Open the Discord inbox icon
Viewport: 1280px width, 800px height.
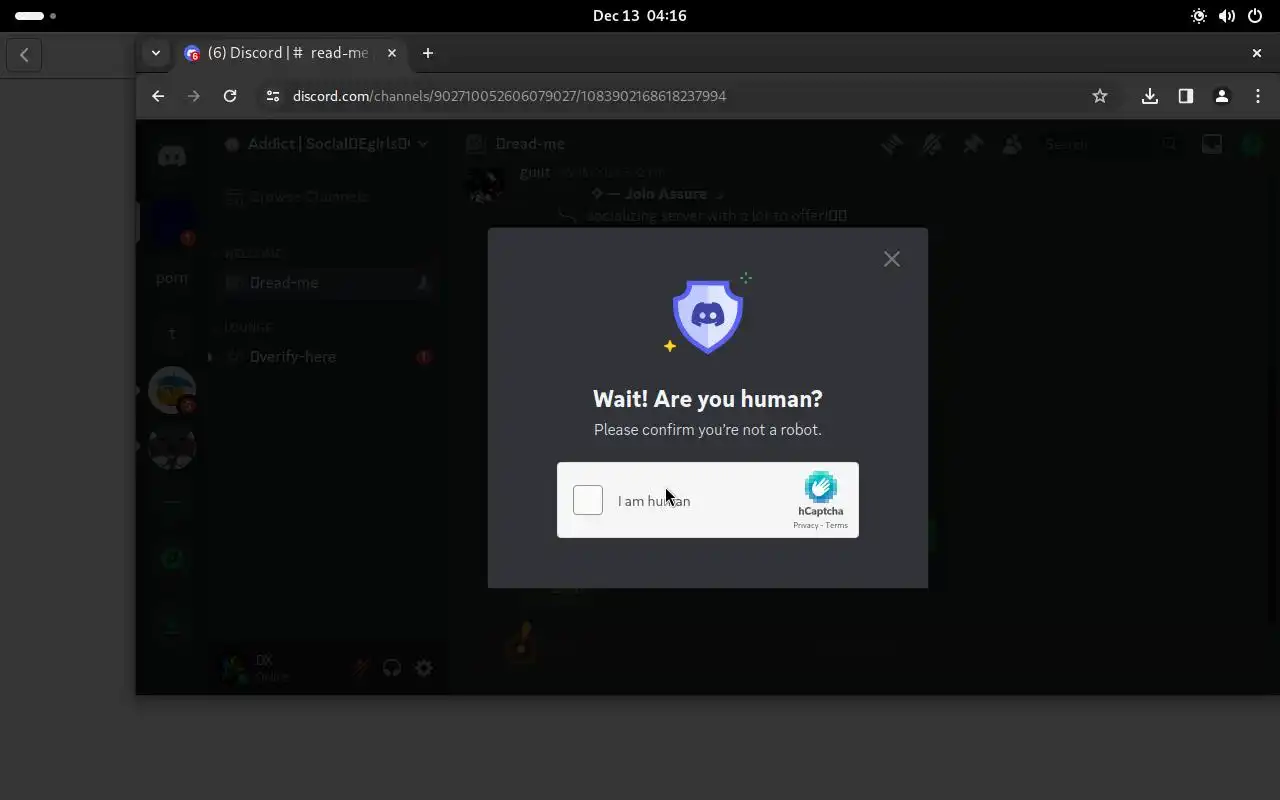coord(1212,144)
